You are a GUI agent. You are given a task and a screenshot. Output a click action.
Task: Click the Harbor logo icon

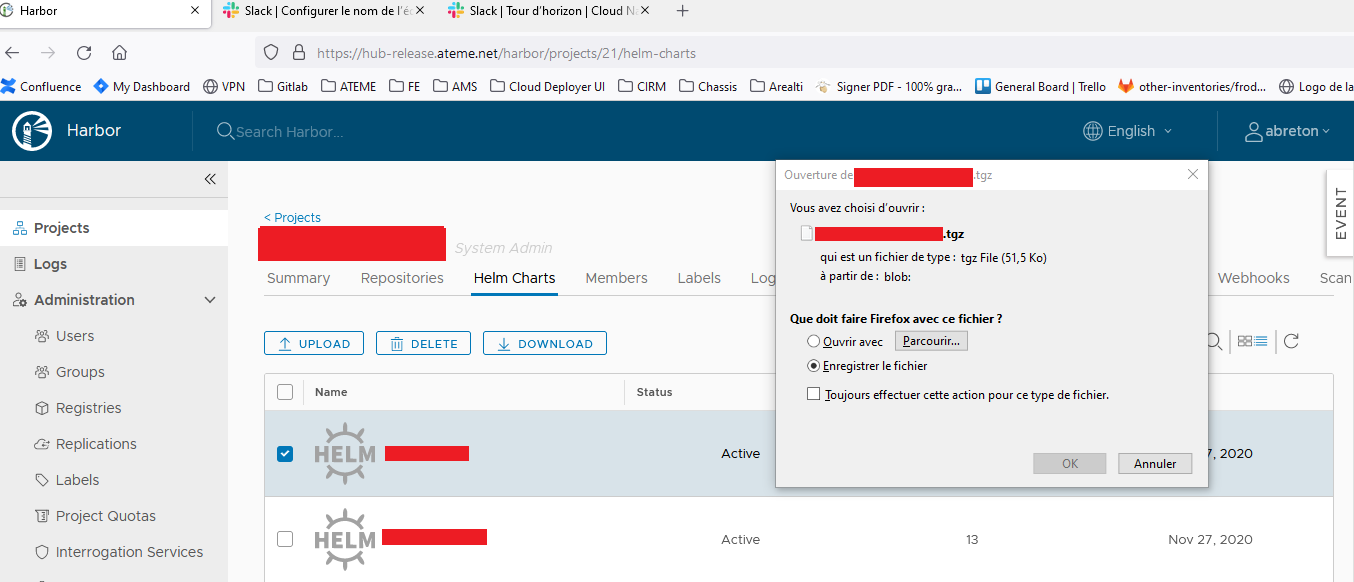pyautogui.click(x=31, y=131)
